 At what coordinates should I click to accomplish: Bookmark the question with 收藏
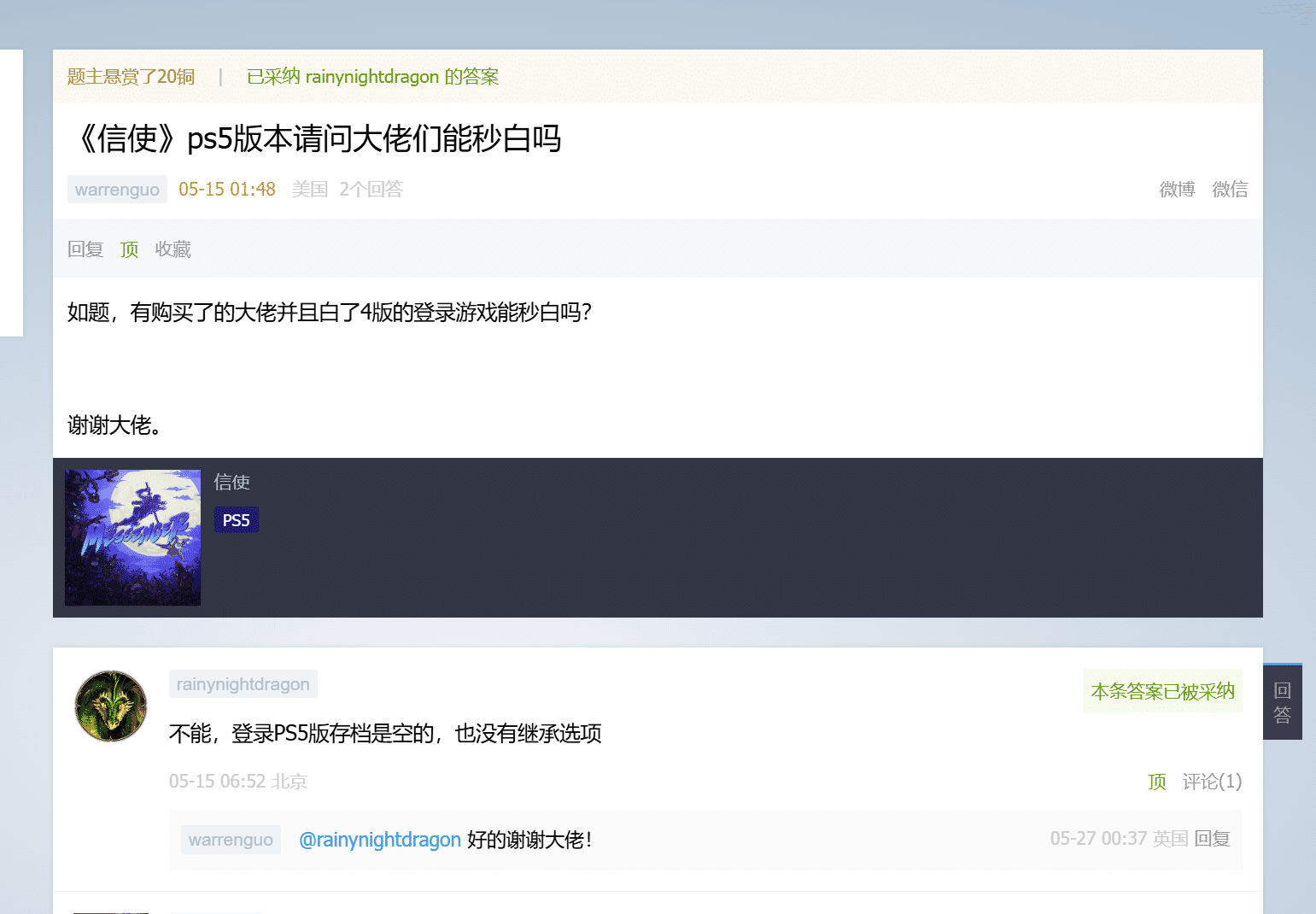(173, 249)
